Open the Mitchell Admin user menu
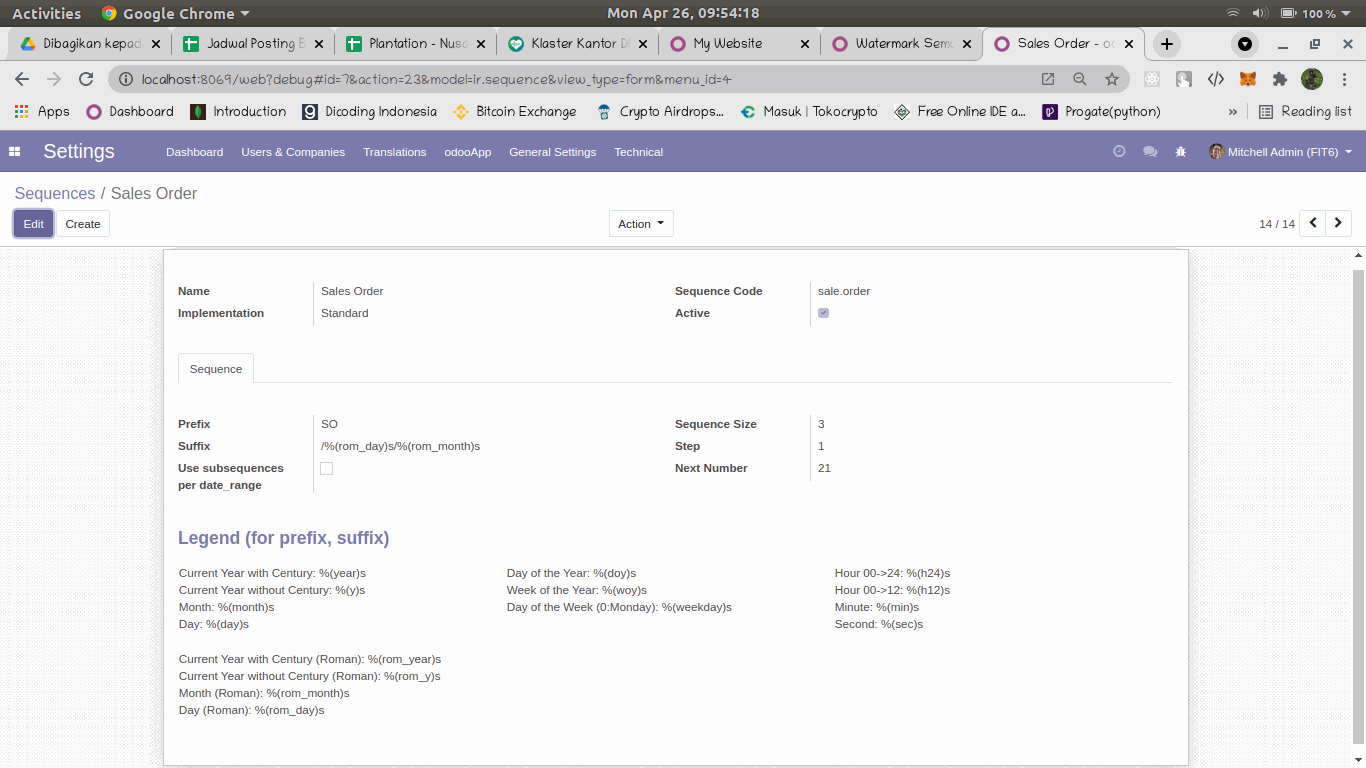This screenshot has height=768, width=1366. point(1280,152)
